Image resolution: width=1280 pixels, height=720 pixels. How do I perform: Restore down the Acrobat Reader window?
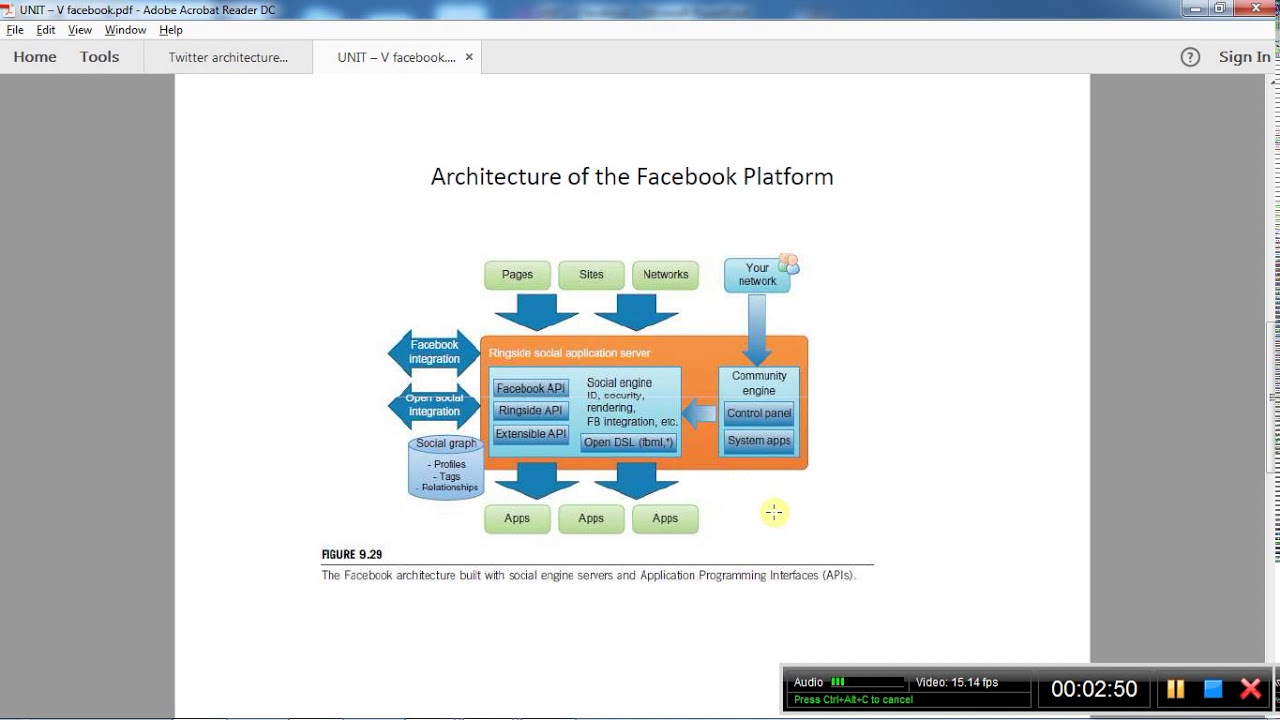(x=1220, y=8)
